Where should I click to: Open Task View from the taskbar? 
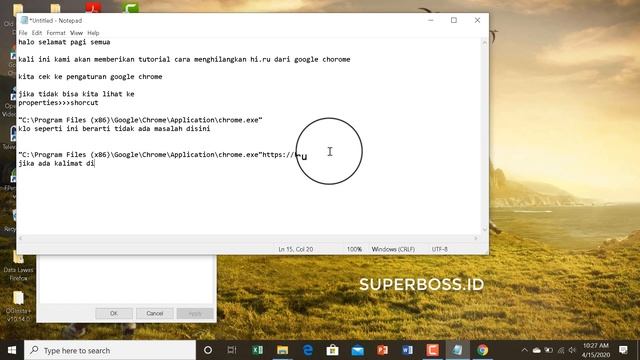click(x=232, y=350)
